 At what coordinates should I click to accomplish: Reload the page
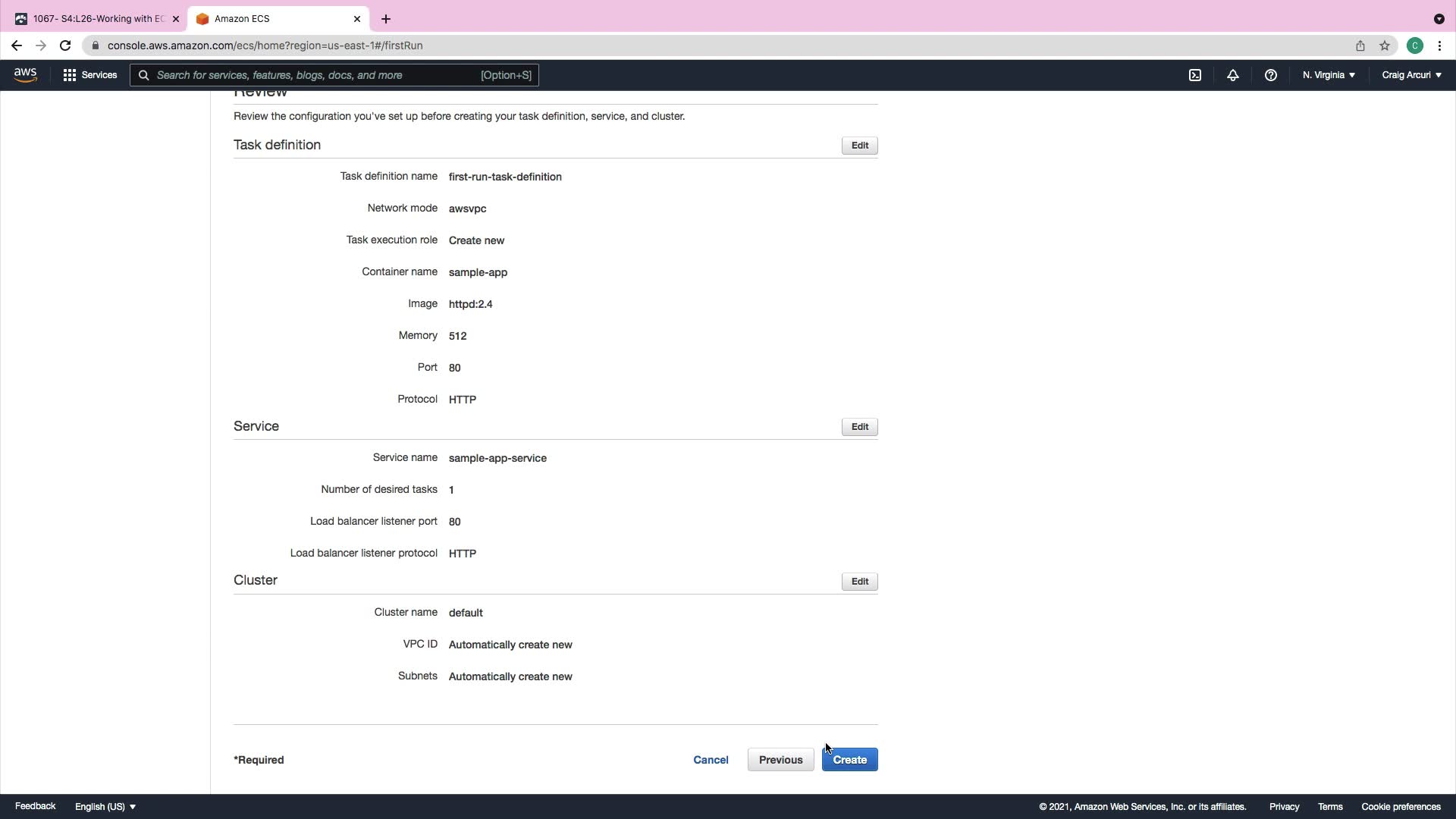click(x=65, y=45)
